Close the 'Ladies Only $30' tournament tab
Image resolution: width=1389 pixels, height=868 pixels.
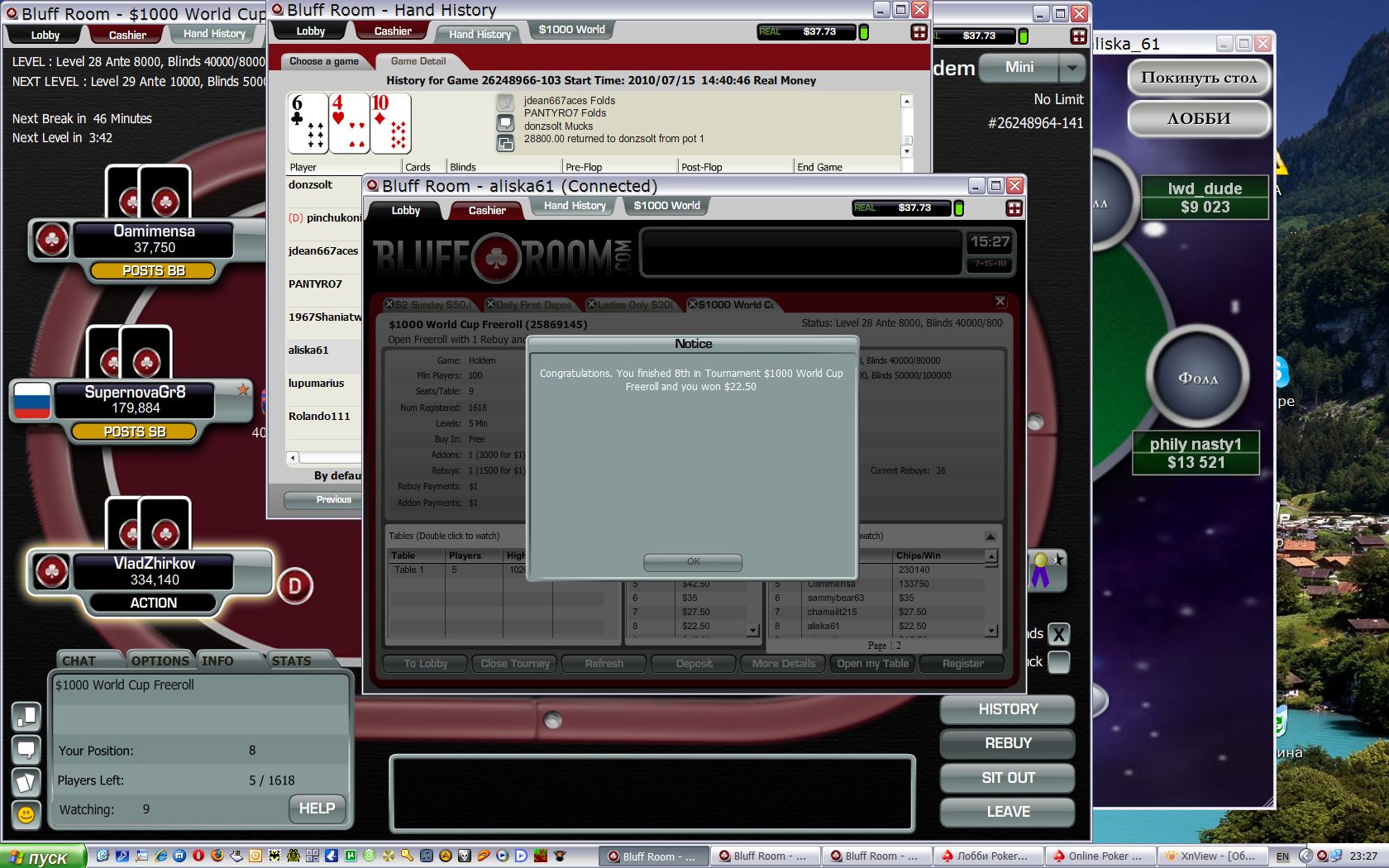(591, 304)
